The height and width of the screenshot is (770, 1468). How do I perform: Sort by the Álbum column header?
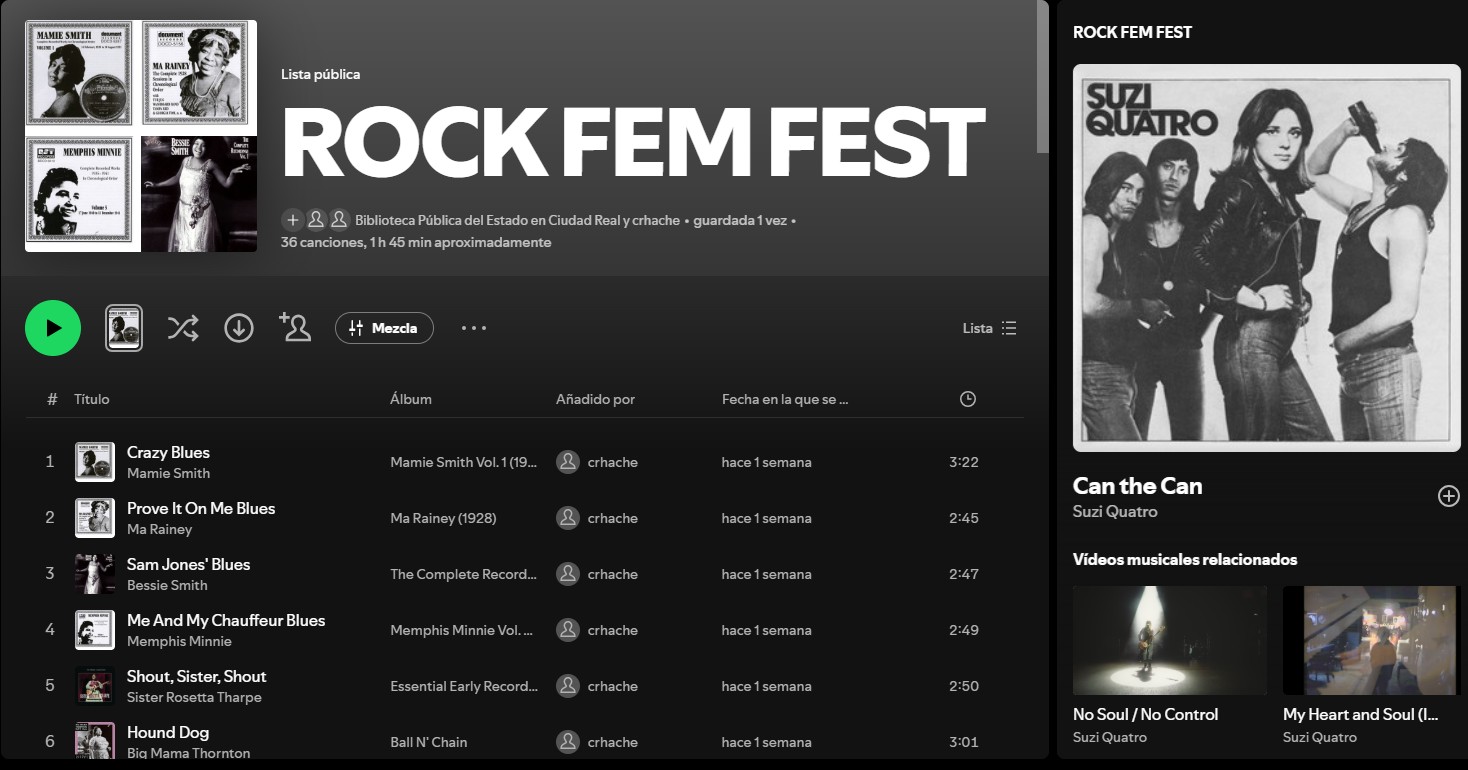411,399
